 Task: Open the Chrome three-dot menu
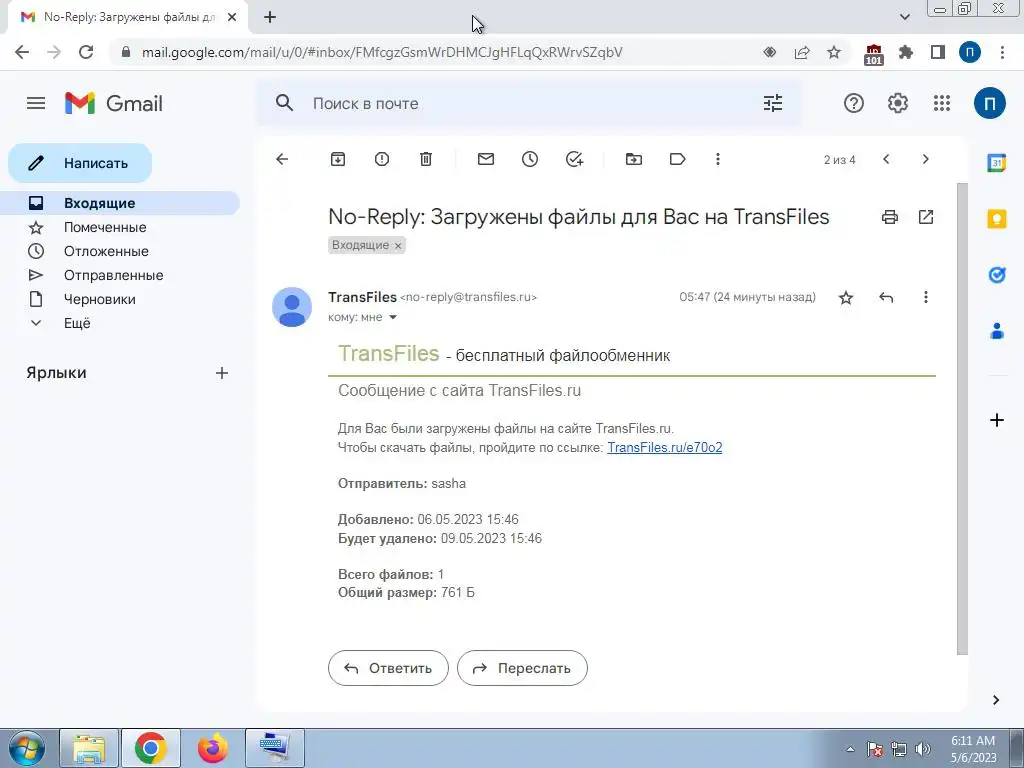[1002, 52]
